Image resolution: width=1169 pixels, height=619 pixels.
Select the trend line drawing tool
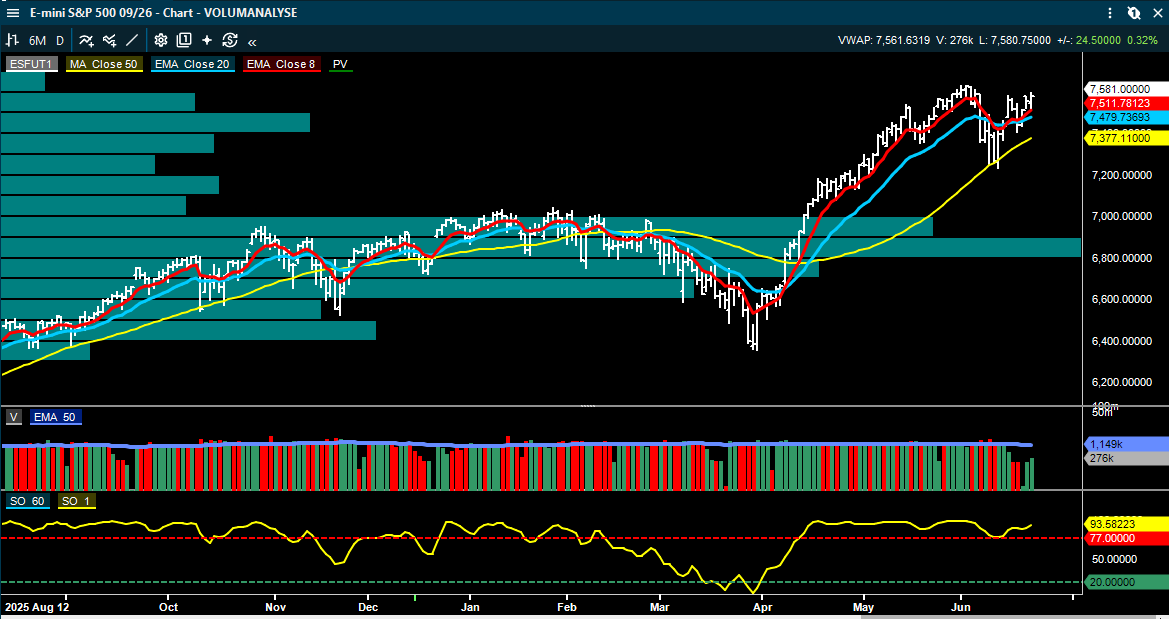click(132, 40)
